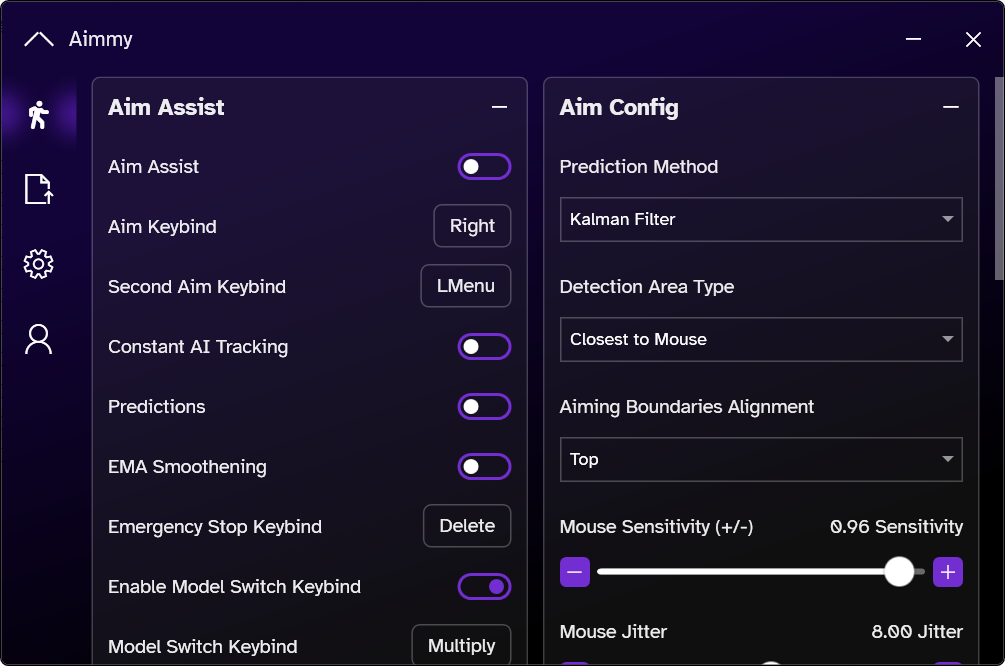1005x666 pixels.
Task: Click the Aimmy chevron logo icon
Action: (38, 40)
